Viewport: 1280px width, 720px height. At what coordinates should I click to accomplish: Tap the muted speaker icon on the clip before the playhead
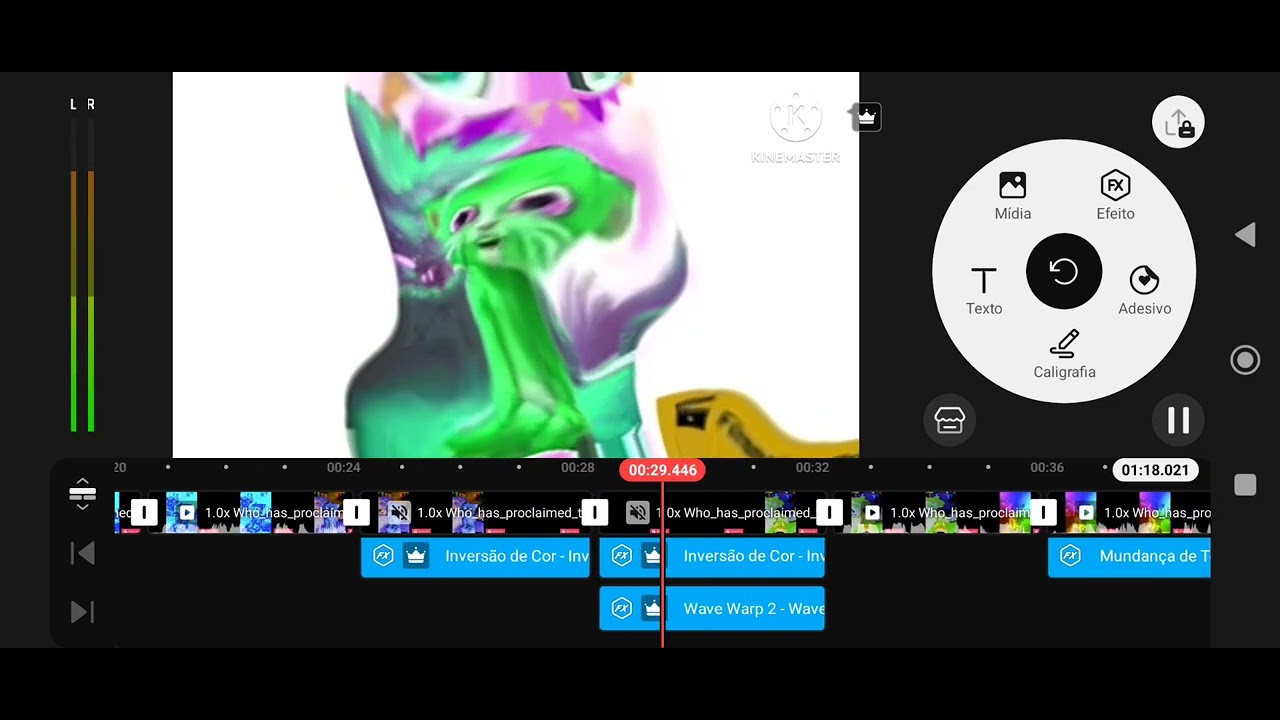399,513
